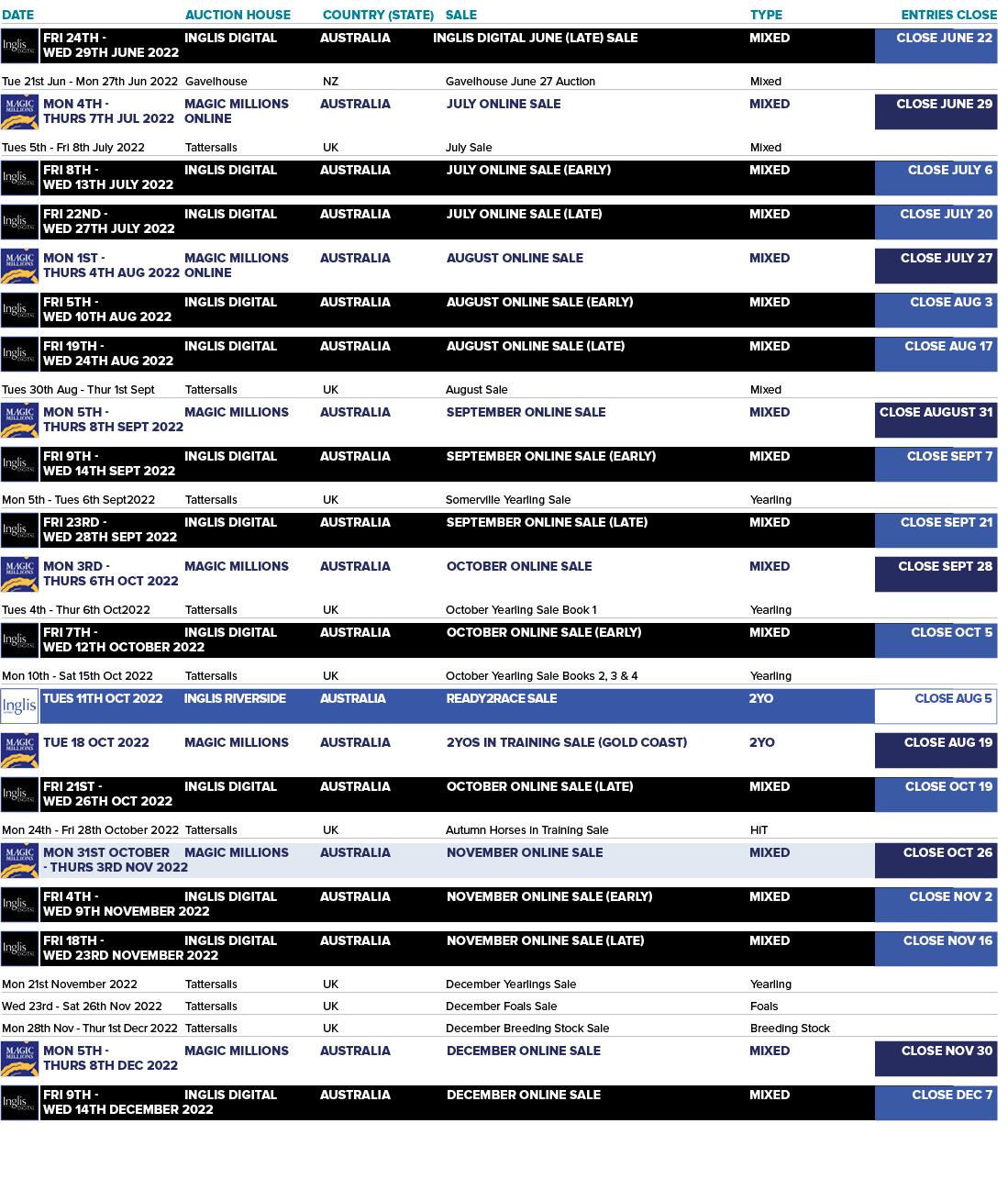Click the Magic Millions icon on the December Online Sale row
Image resolution: width=1008 pixels, height=1179 pixels.
20,1058
